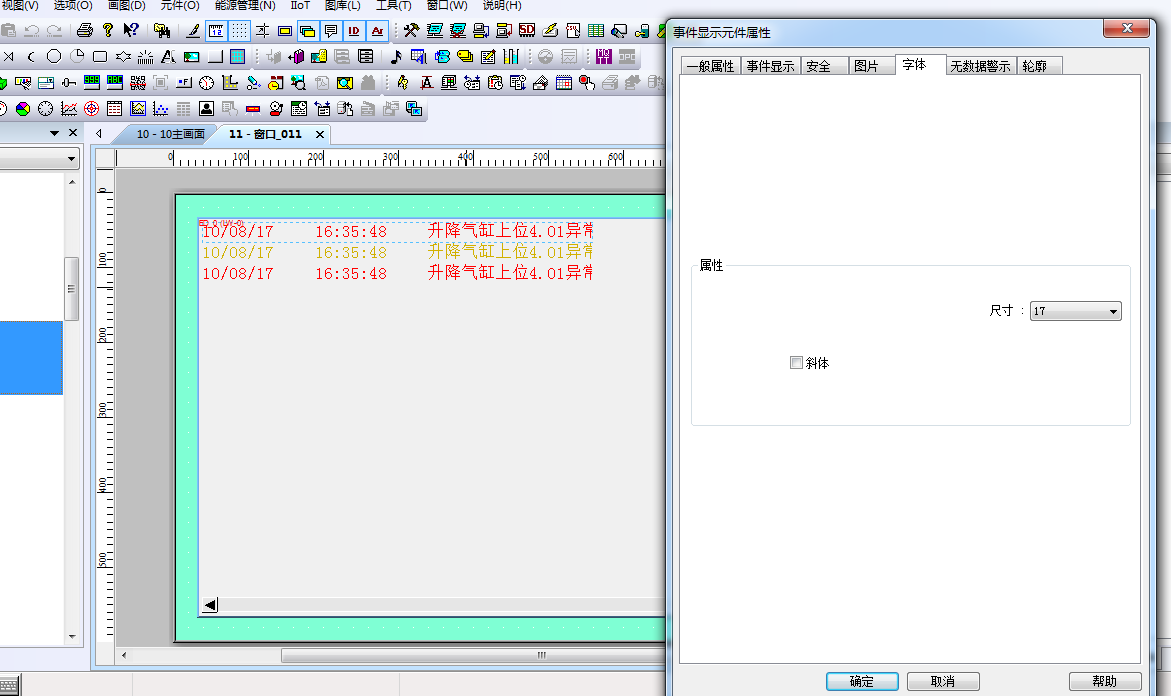Click the 取消 button
The width and height of the screenshot is (1171, 696).
(x=942, y=681)
